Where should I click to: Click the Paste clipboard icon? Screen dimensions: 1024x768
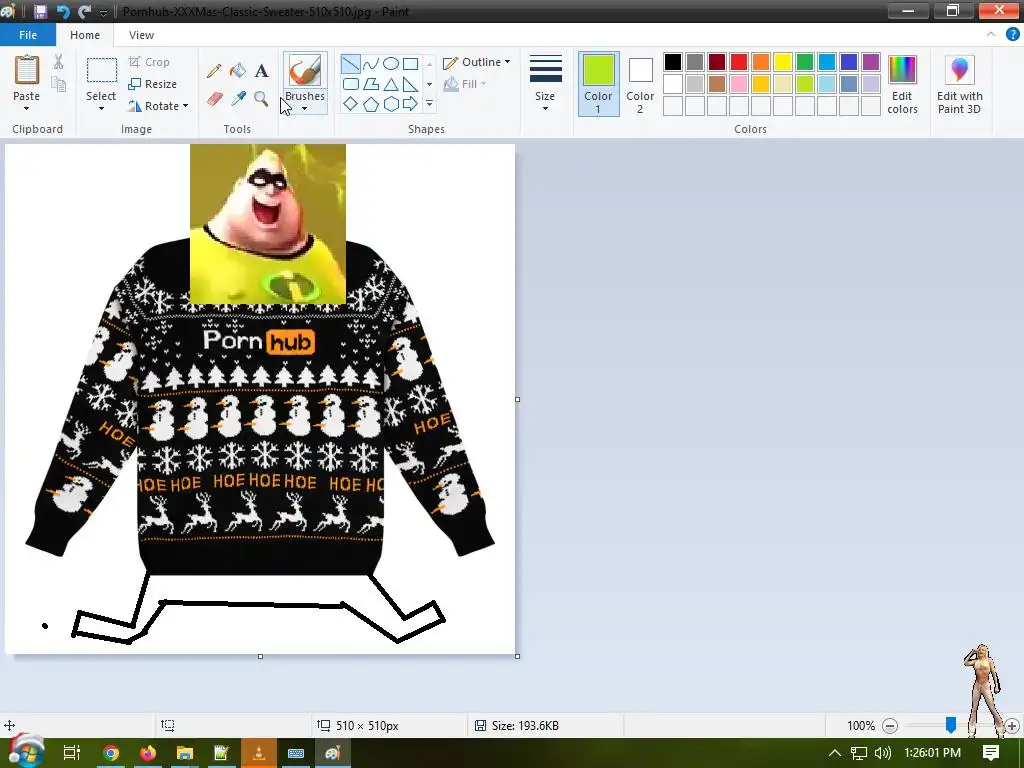click(27, 69)
